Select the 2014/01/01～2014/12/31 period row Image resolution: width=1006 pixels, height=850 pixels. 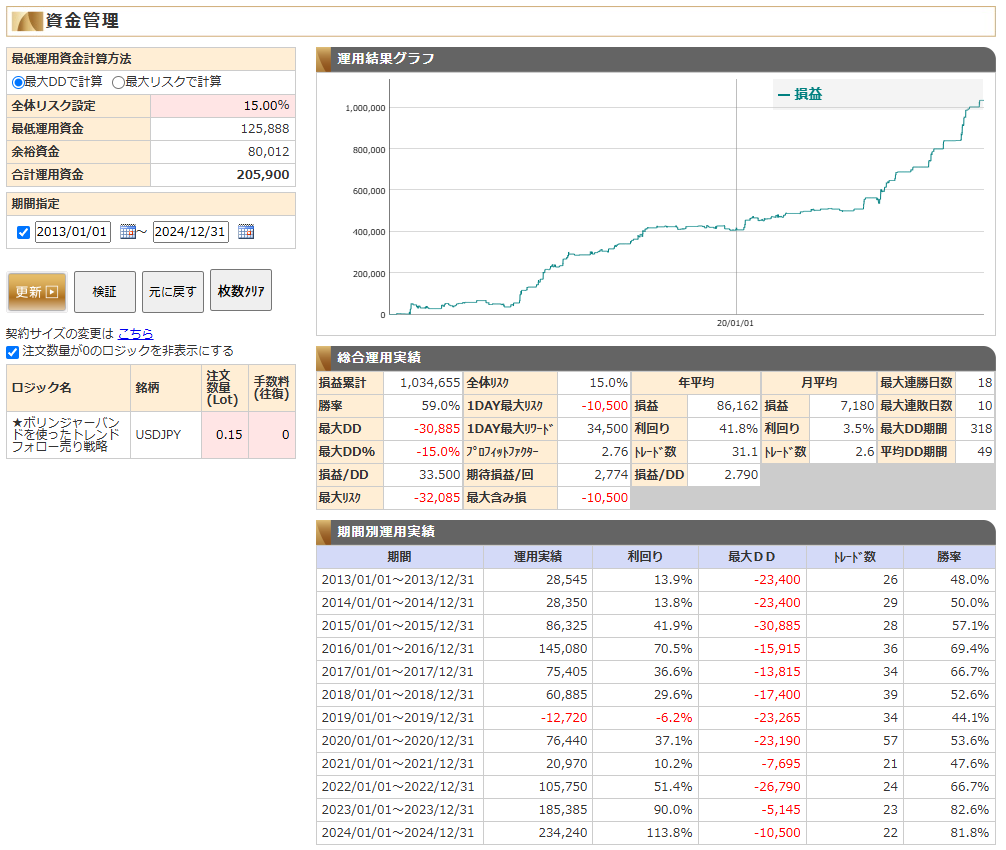click(656, 602)
